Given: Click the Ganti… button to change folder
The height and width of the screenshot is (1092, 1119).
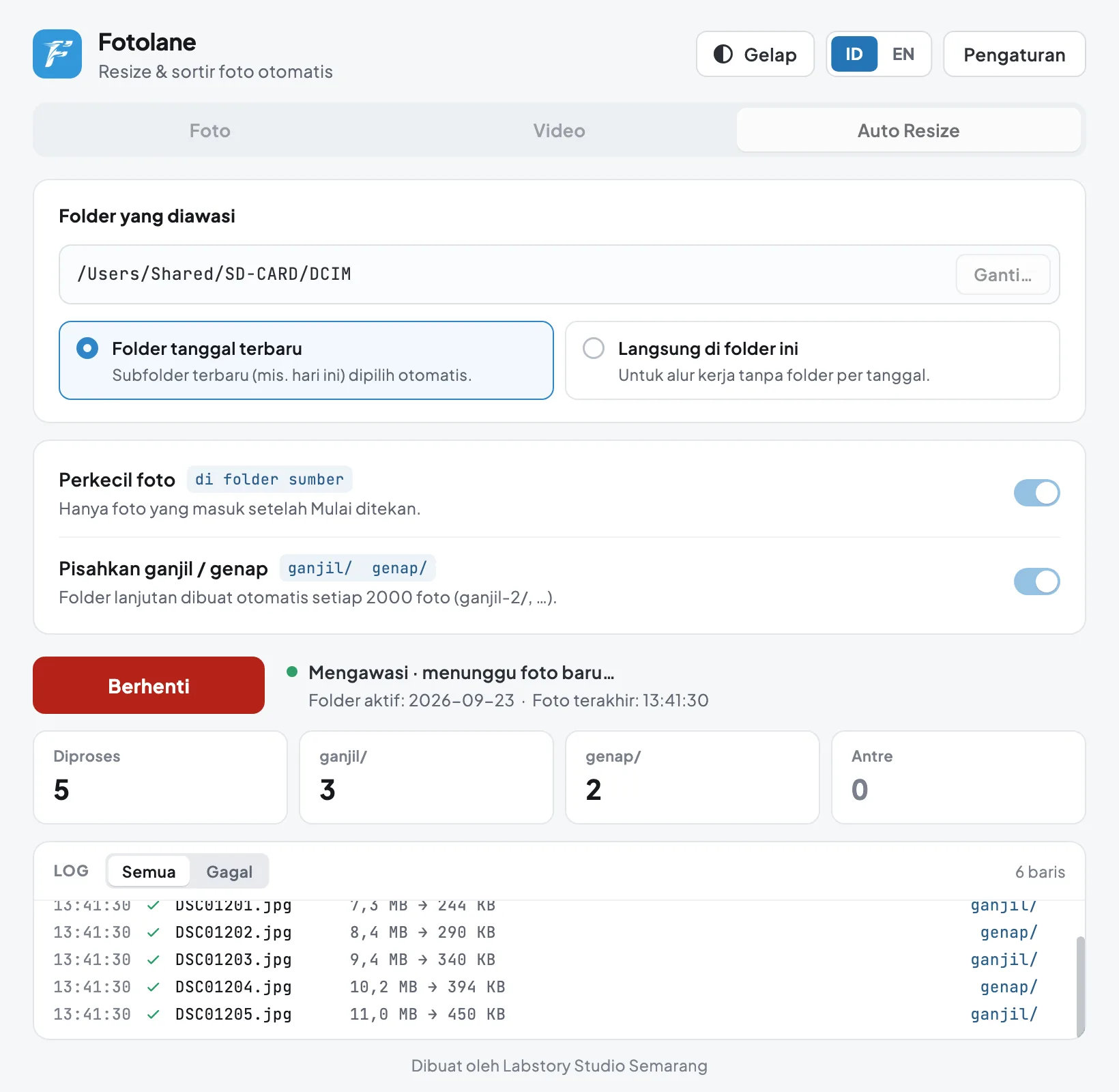Looking at the screenshot, I should (1002, 274).
